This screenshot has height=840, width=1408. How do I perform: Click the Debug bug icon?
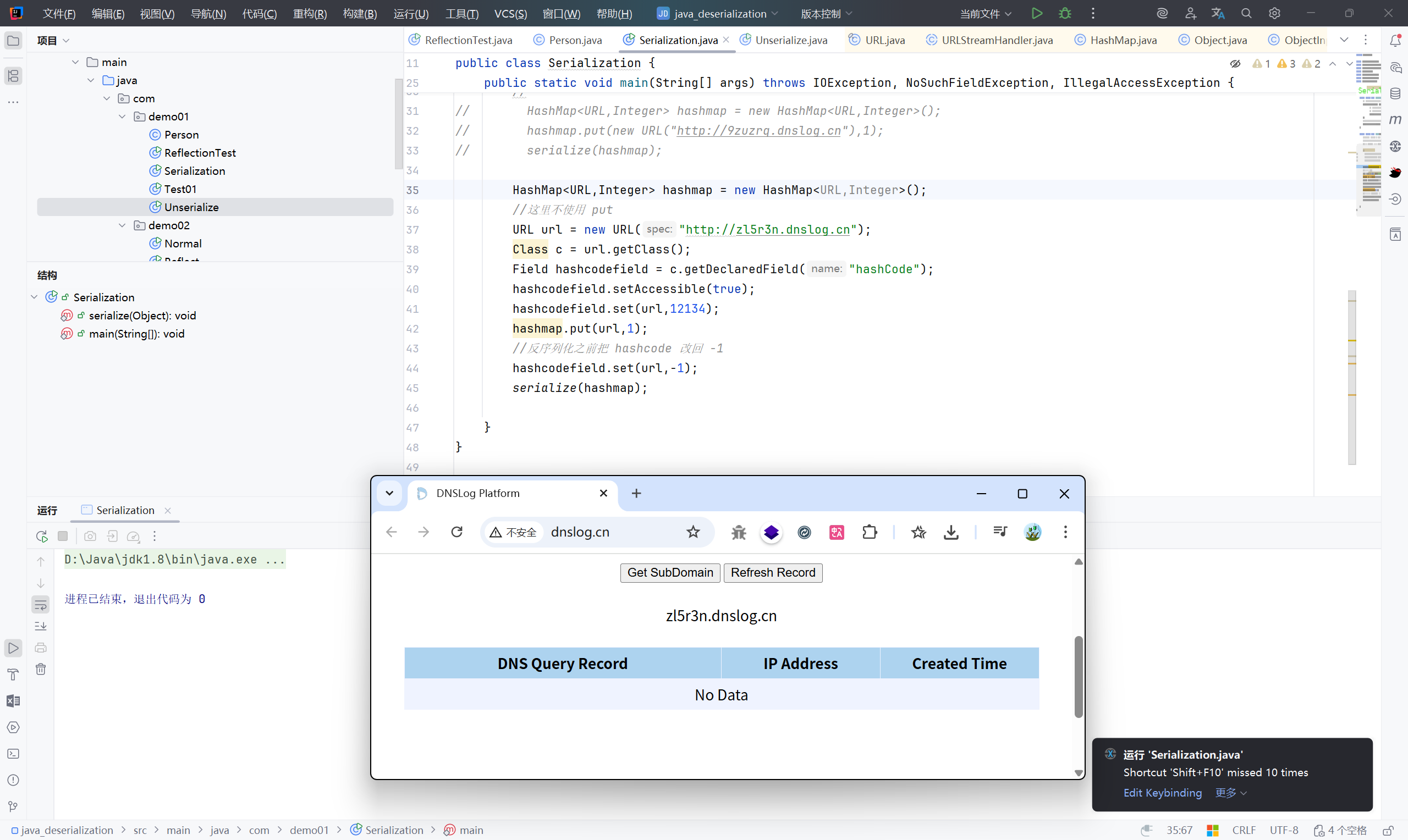click(1065, 13)
